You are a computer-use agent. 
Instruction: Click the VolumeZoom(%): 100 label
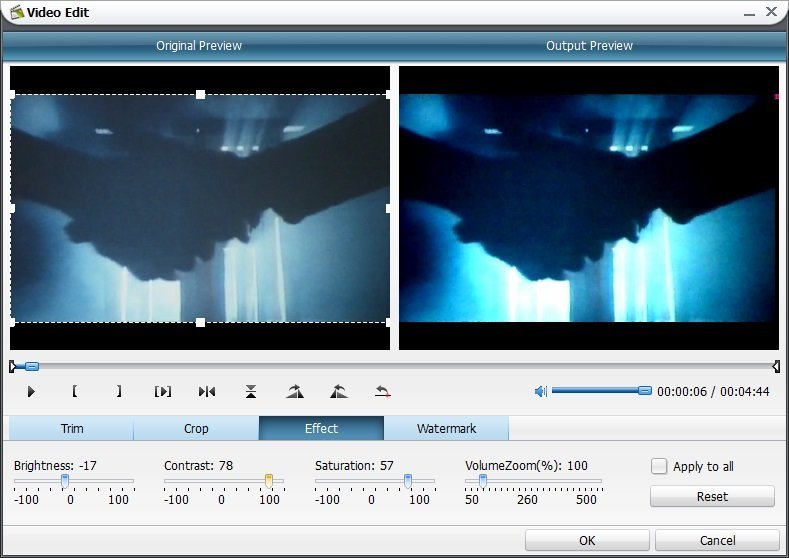pyautogui.click(x=526, y=465)
